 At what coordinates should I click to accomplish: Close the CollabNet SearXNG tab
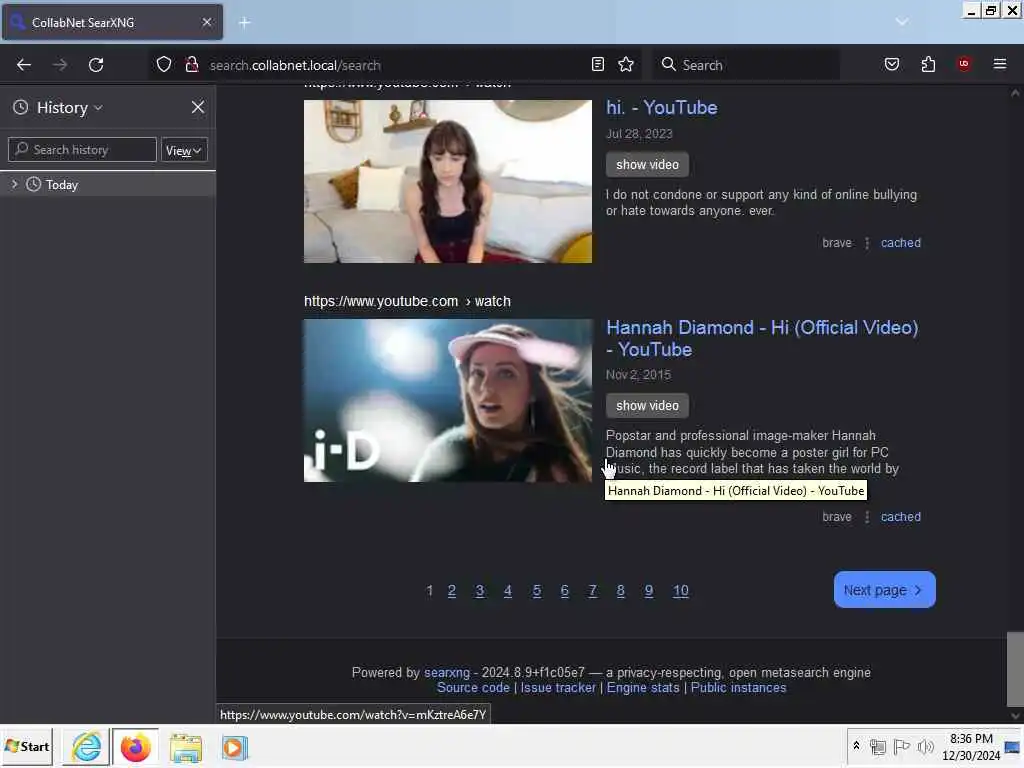(206, 22)
